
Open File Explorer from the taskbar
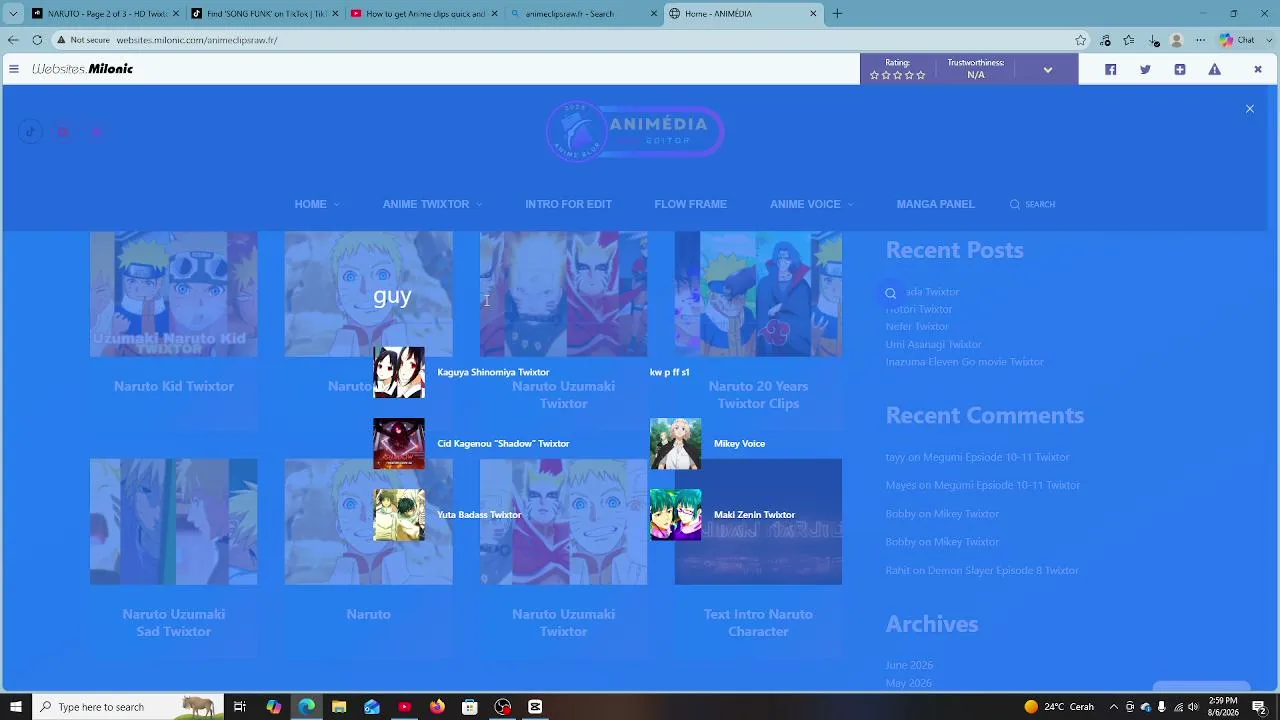pos(339,707)
